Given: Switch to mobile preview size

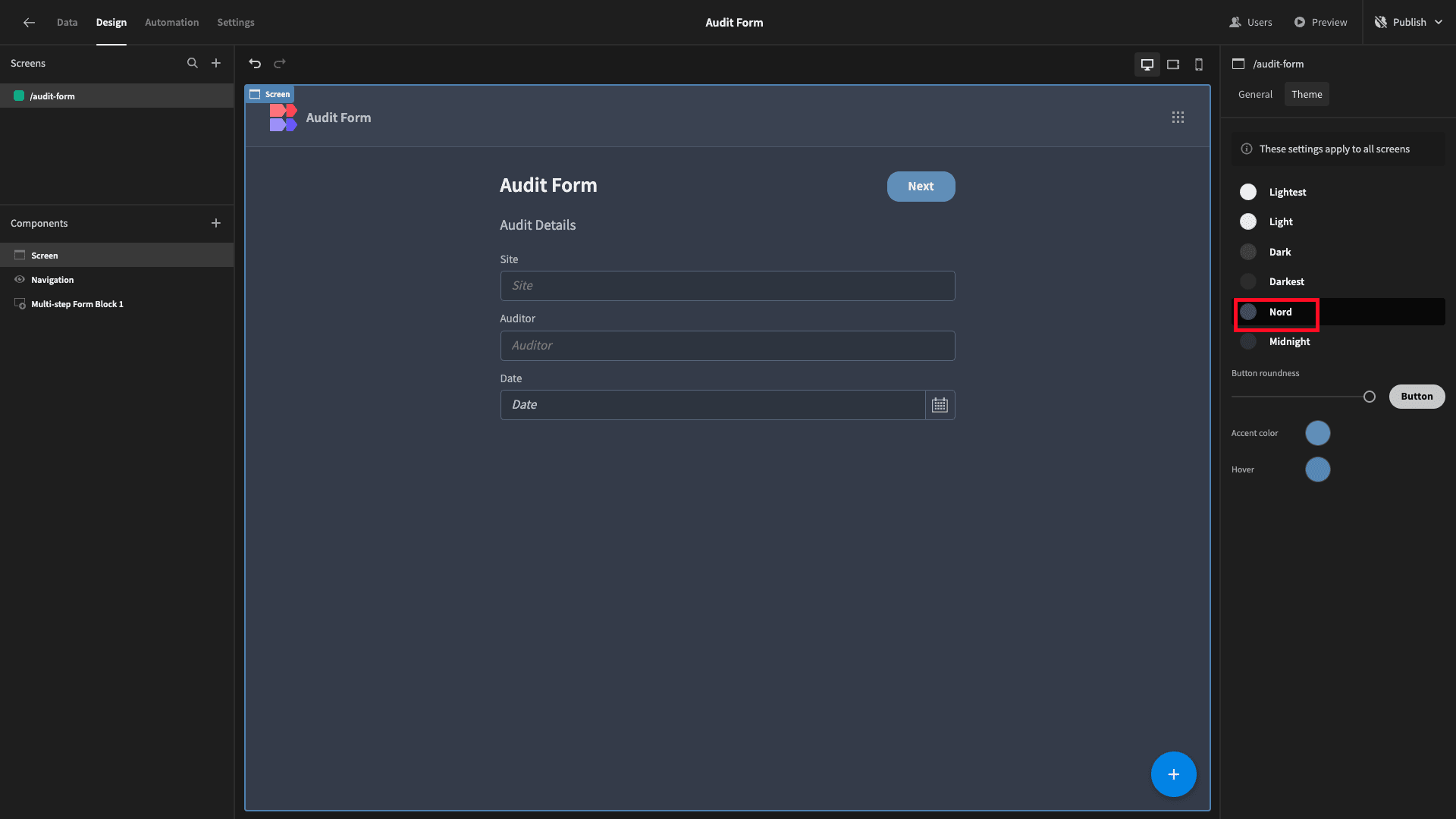Looking at the screenshot, I should [x=1199, y=64].
